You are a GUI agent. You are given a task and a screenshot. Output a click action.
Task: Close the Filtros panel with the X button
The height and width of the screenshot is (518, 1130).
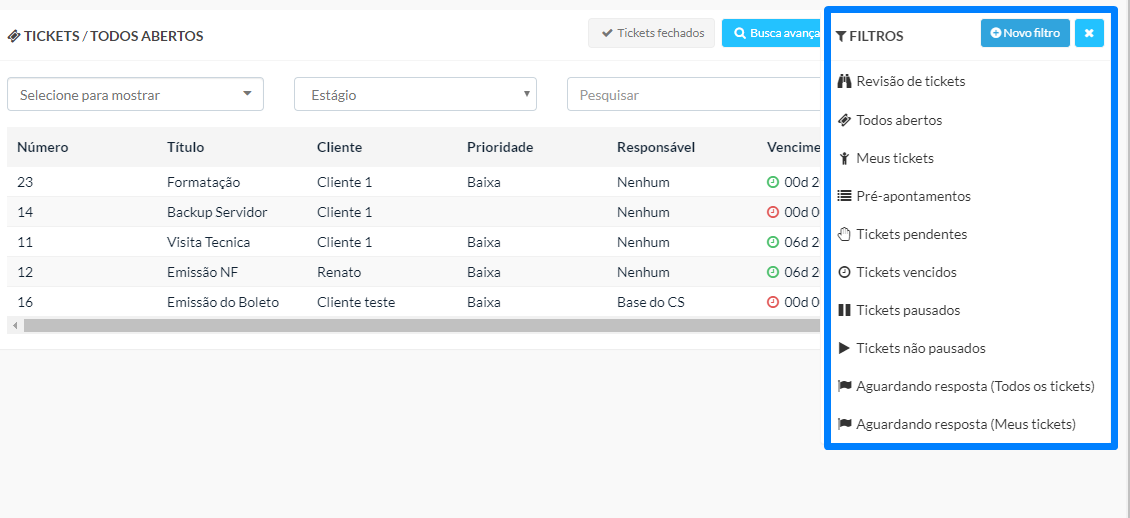(x=1089, y=33)
